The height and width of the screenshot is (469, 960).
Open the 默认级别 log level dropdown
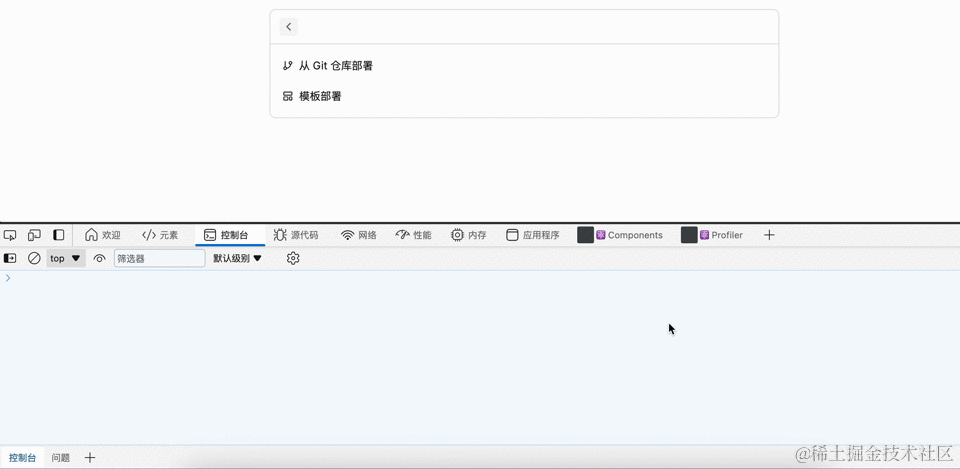pos(238,258)
